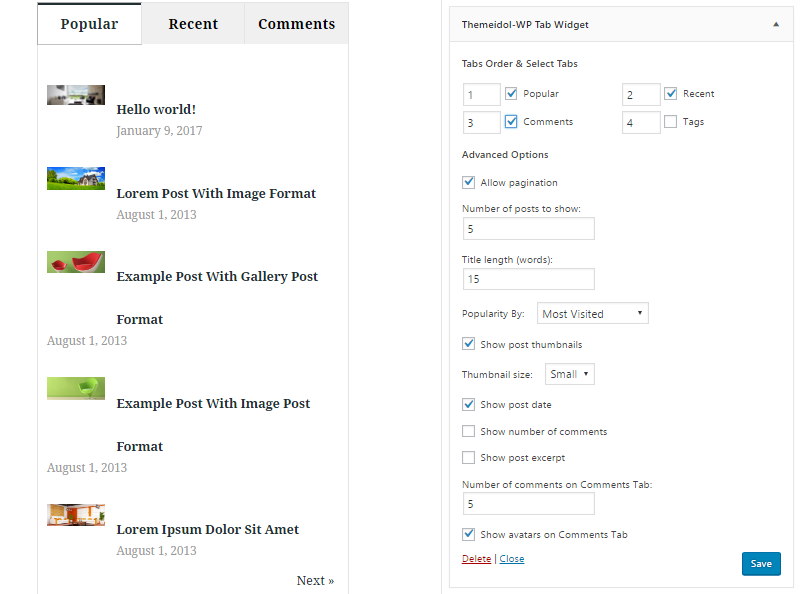The height and width of the screenshot is (594, 800).
Task: Enable Show number of comments
Action: pyautogui.click(x=469, y=432)
